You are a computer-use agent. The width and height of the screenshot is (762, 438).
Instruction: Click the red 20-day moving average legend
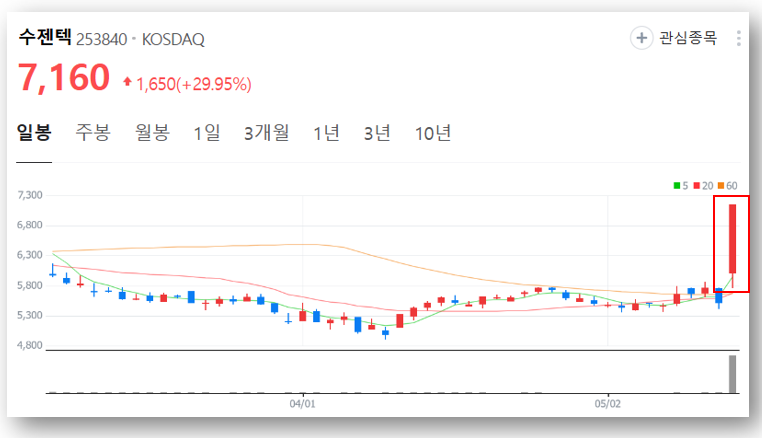click(703, 186)
